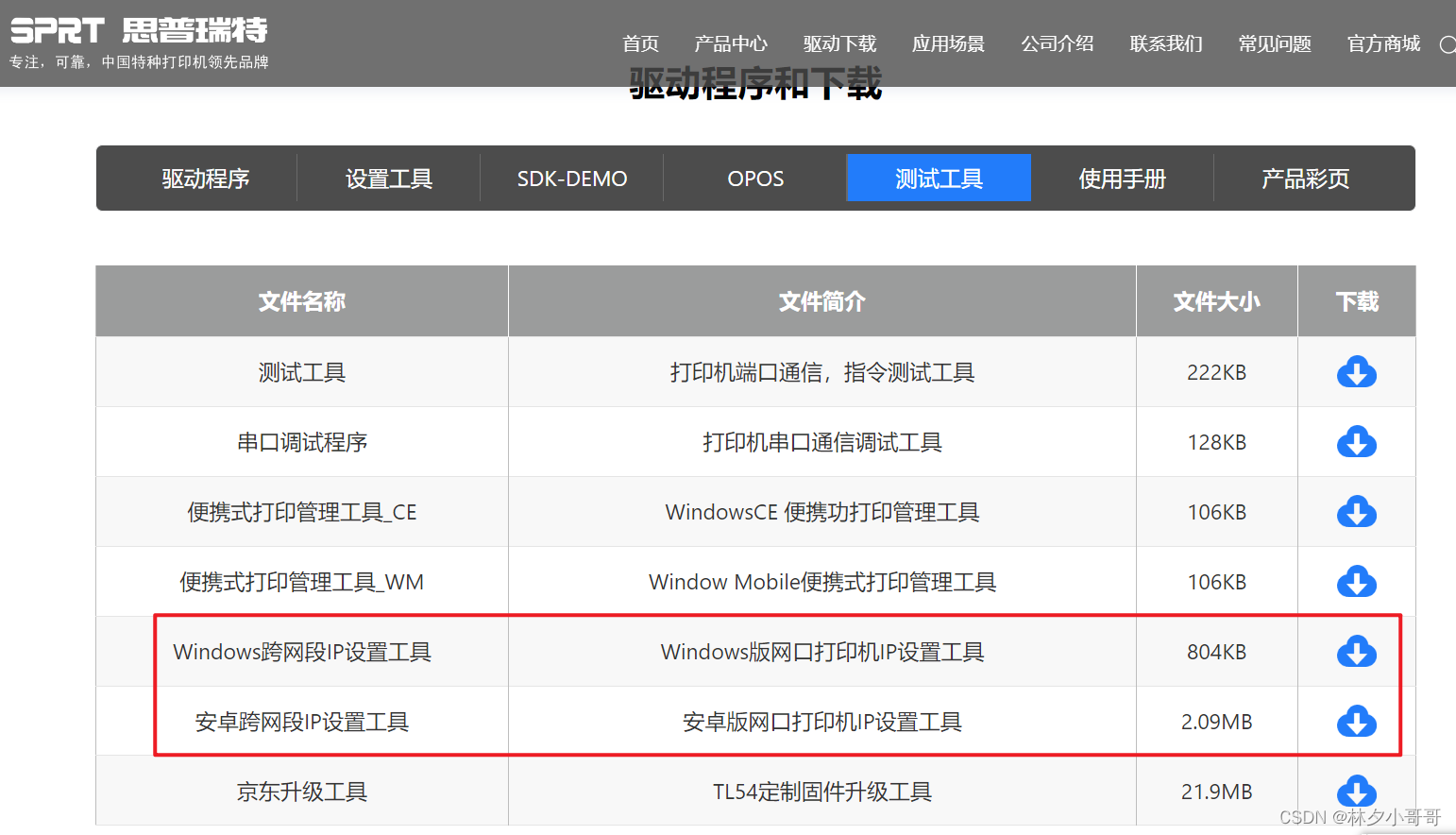Click file size 804KB
1456x835 pixels.
tap(1217, 652)
